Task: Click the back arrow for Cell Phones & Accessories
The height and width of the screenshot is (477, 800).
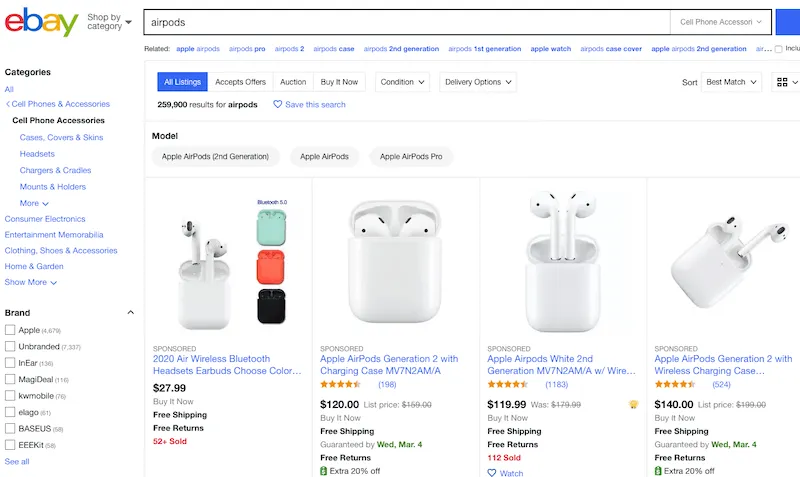Action: [8, 104]
